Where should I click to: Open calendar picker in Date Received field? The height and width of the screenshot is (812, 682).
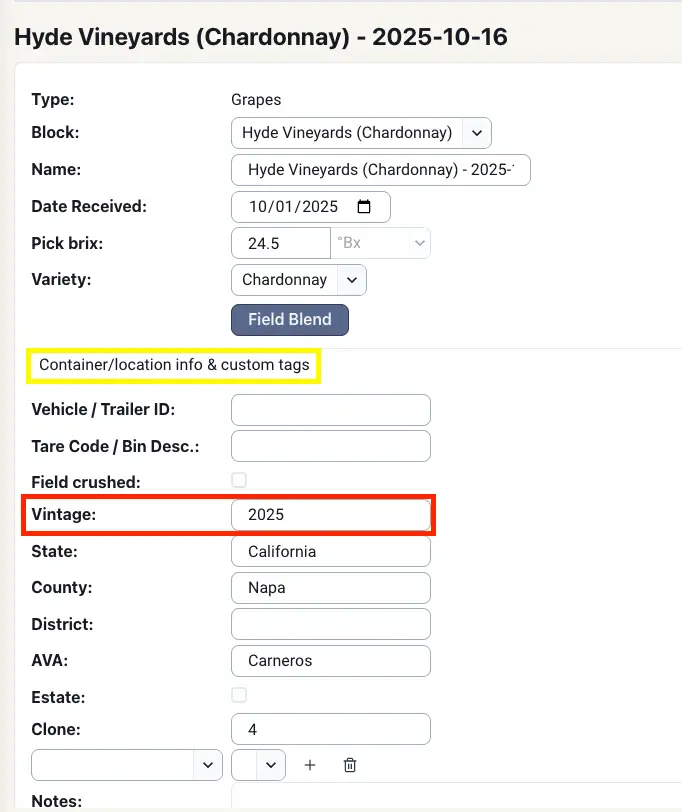click(364, 207)
